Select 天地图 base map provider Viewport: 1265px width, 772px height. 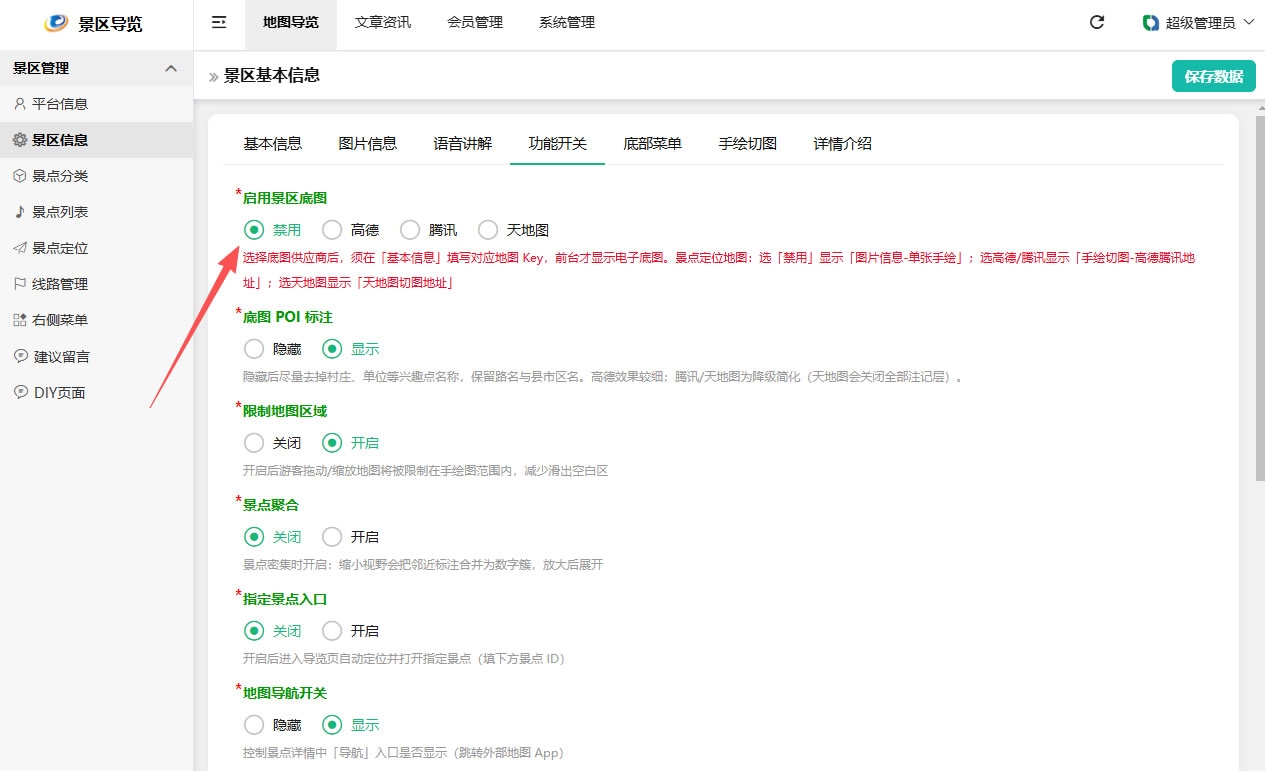[488, 230]
